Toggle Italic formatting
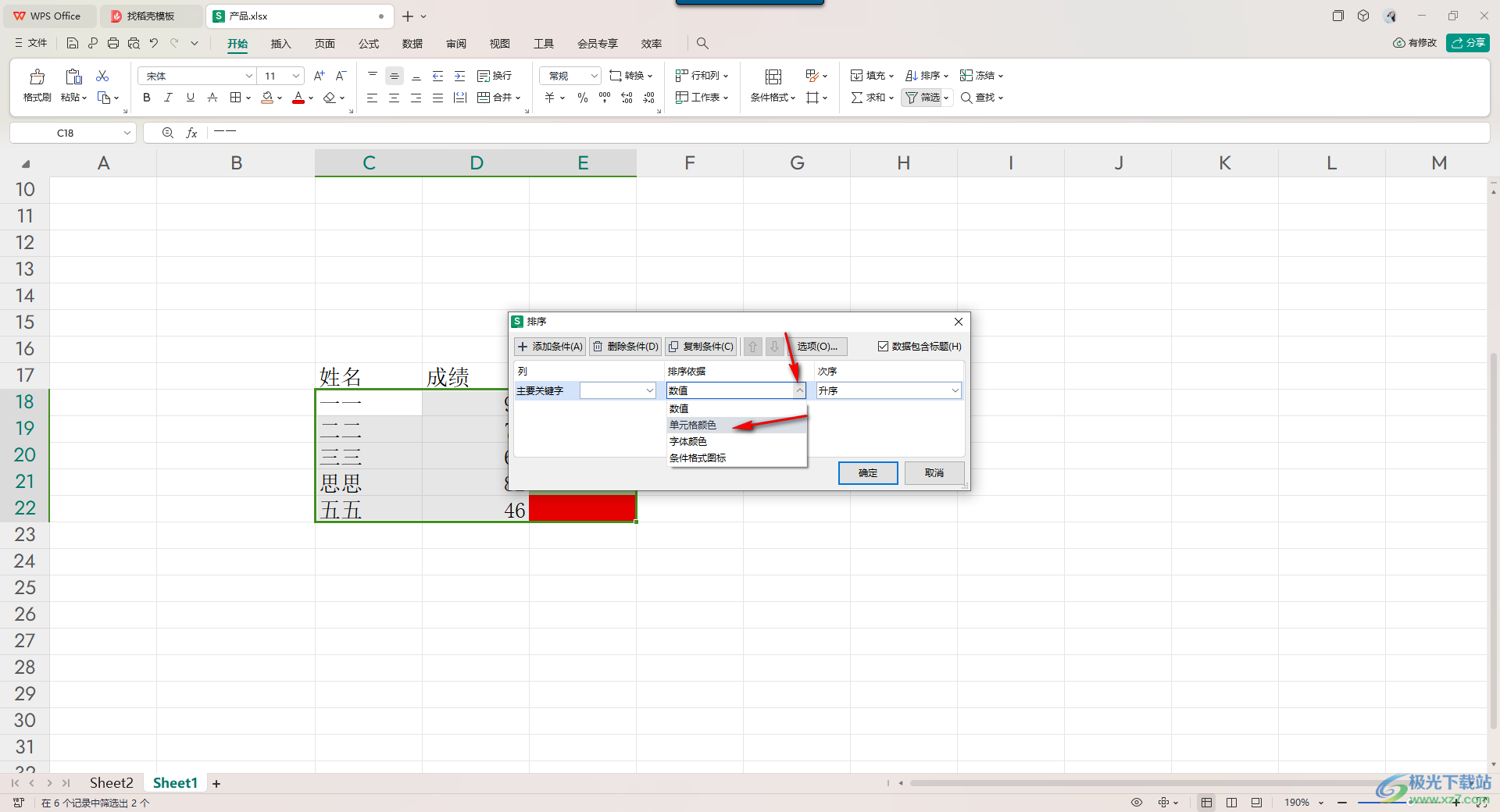 (168, 98)
